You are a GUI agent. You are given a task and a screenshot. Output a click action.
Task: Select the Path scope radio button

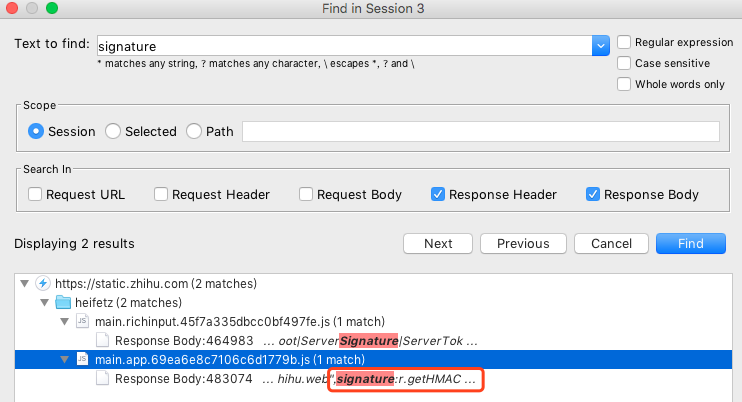tap(194, 131)
